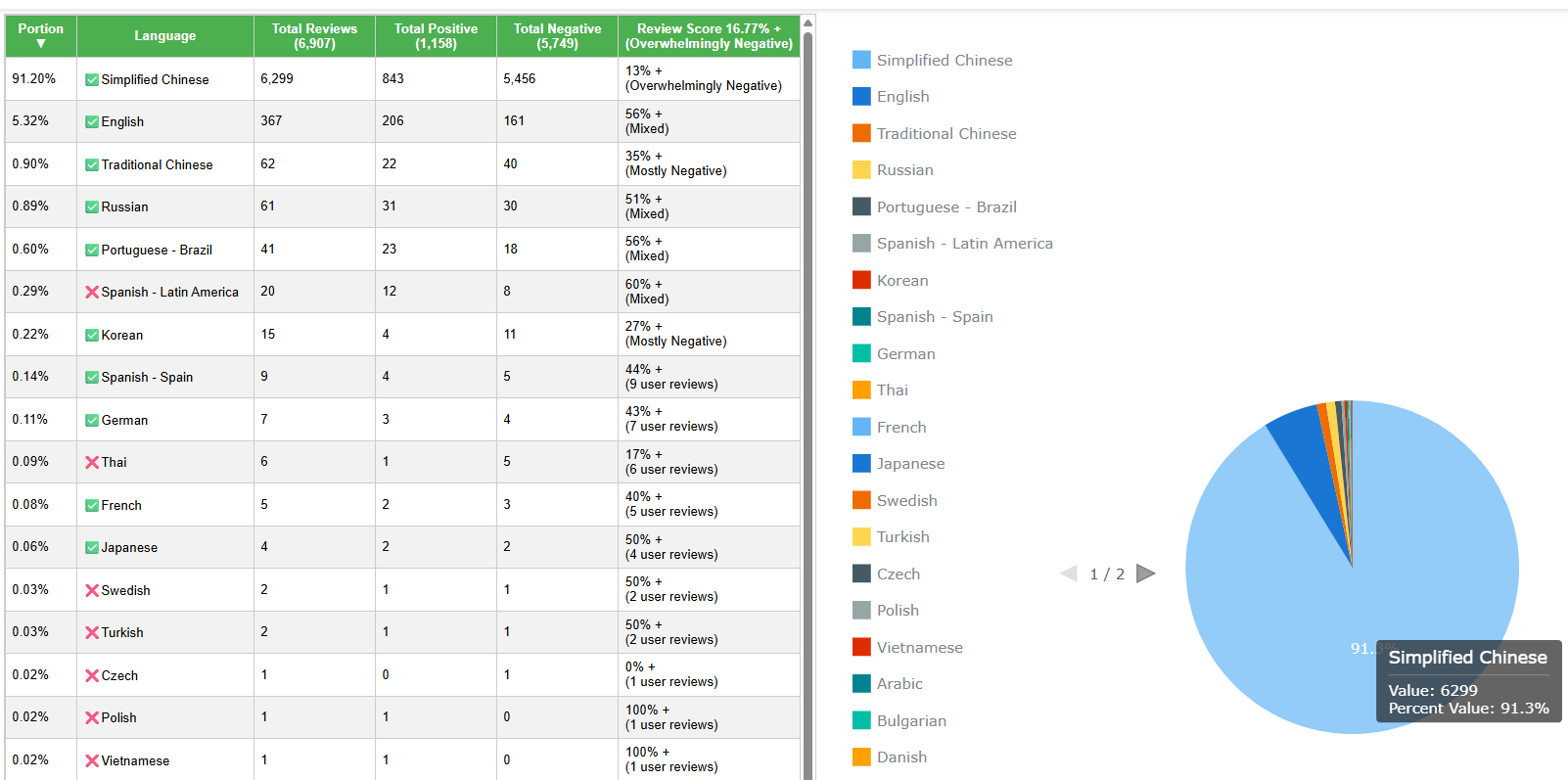Image resolution: width=1568 pixels, height=780 pixels.
Task: Click the '27% + (Mostly Negative)' Korean score
Action: 709,334
